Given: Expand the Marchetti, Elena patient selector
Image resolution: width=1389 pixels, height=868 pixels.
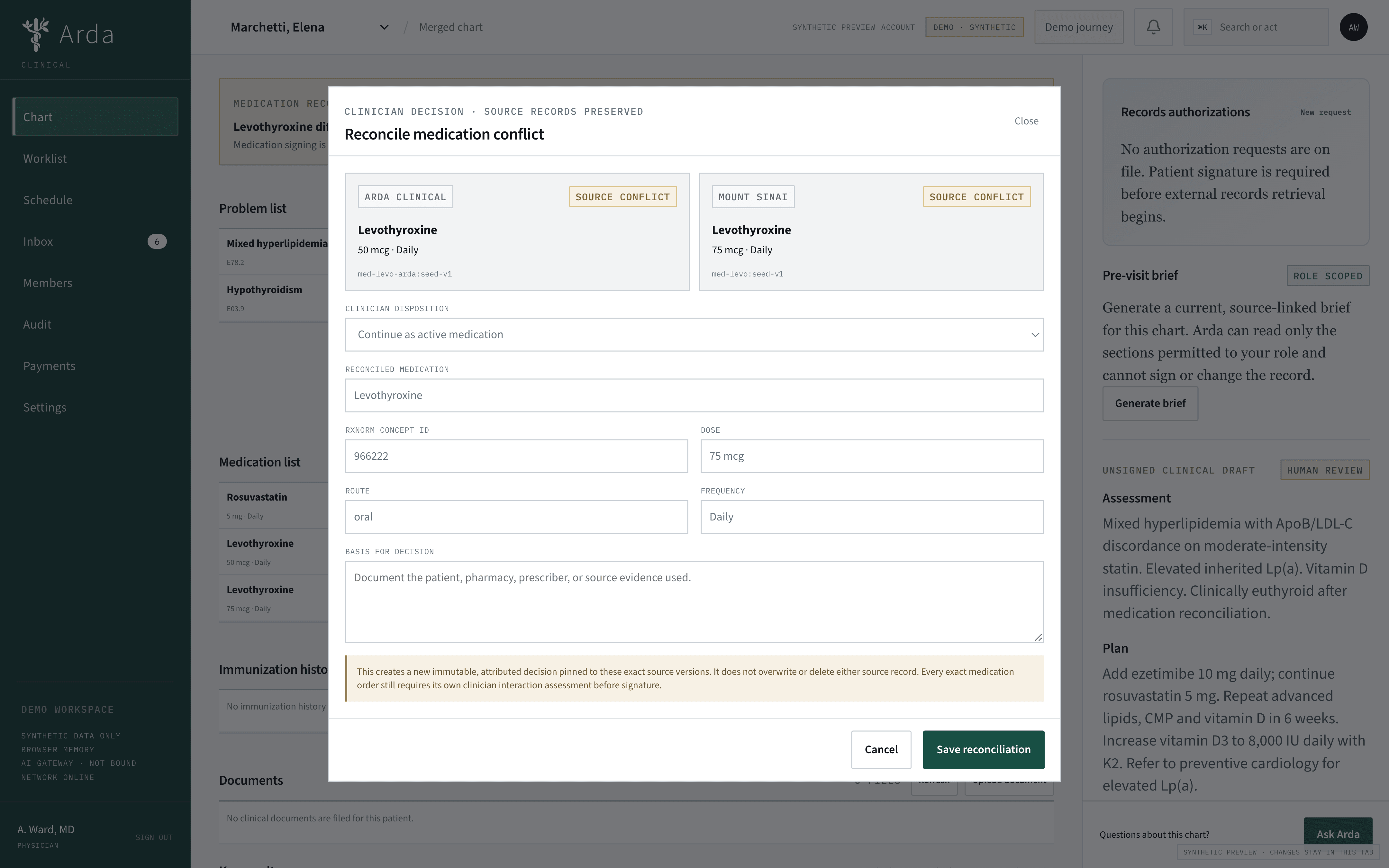Looking at the screenshot, I should (310, 27).
